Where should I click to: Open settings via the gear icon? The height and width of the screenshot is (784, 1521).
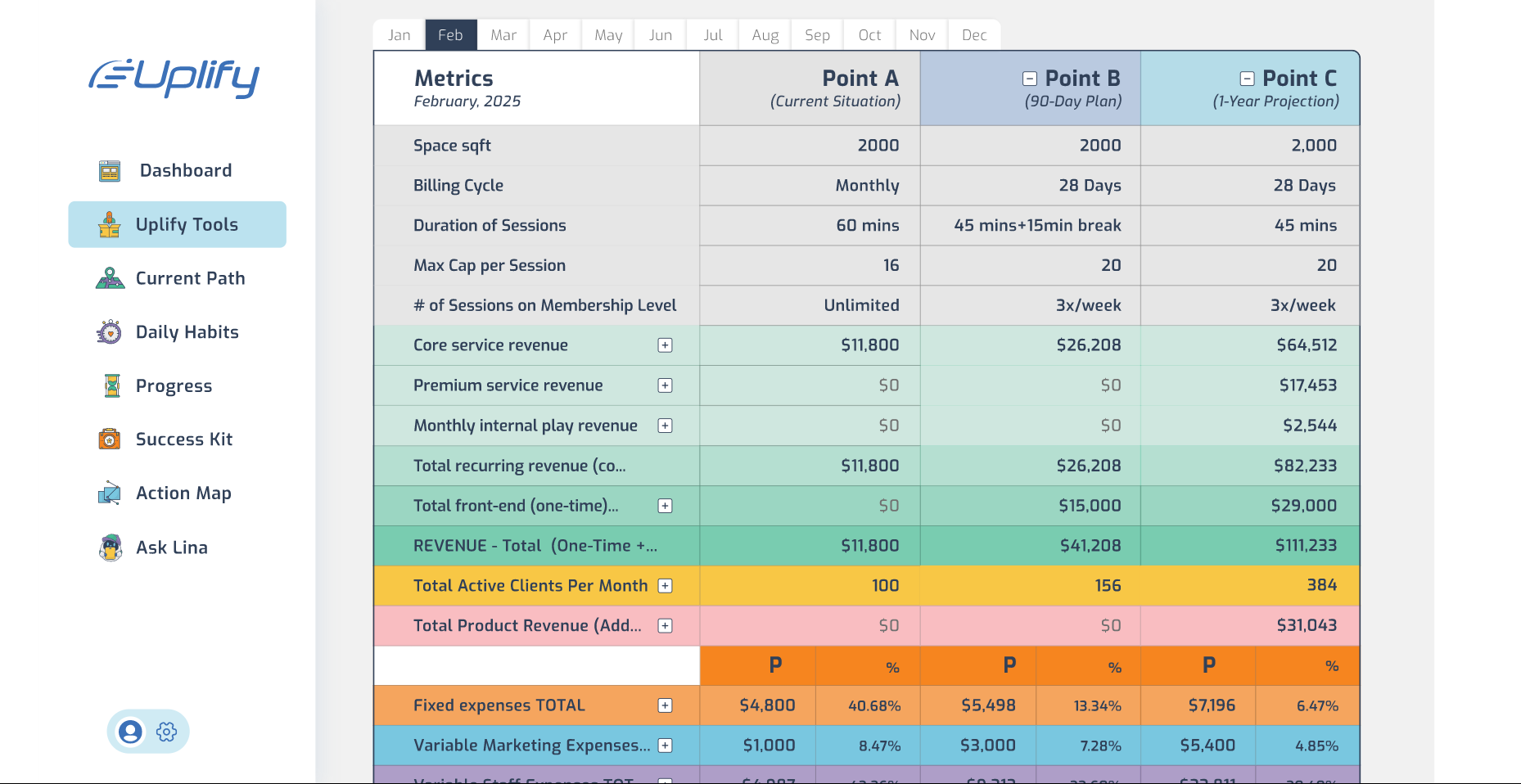(x=167, y=732)
